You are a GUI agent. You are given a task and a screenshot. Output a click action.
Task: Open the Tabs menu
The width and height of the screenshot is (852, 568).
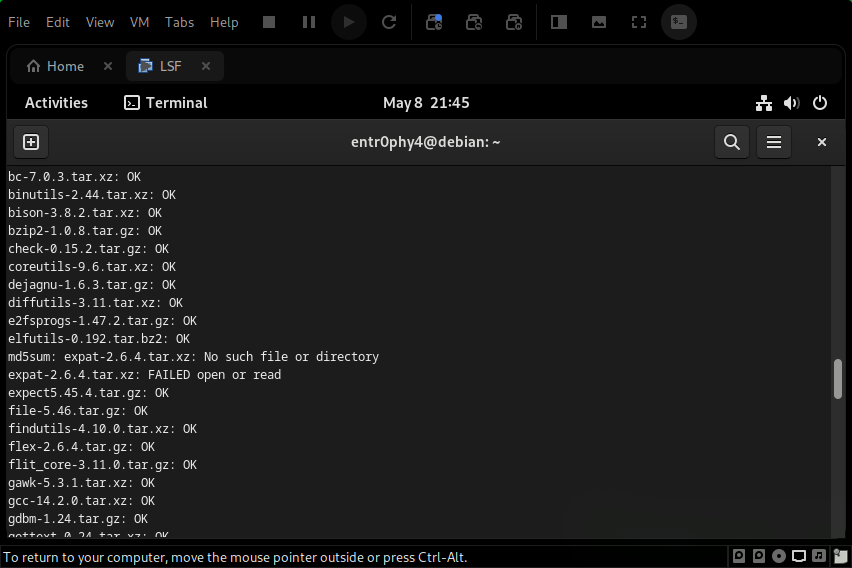[x=179, y=22]
